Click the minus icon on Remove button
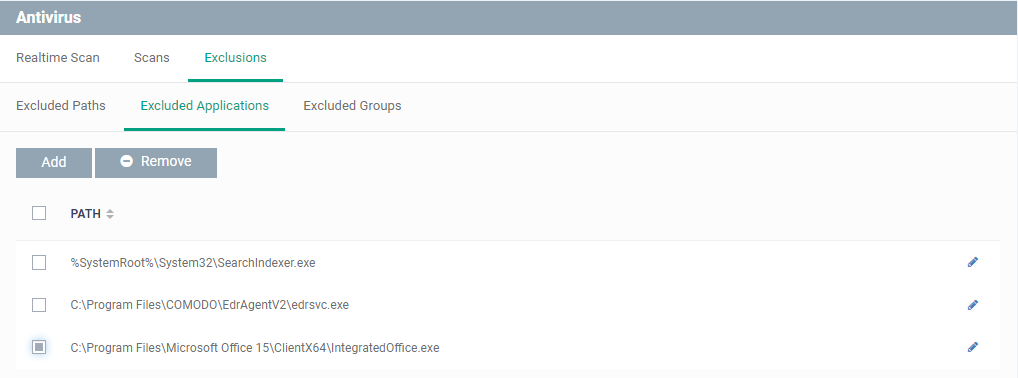 point(127,161)
